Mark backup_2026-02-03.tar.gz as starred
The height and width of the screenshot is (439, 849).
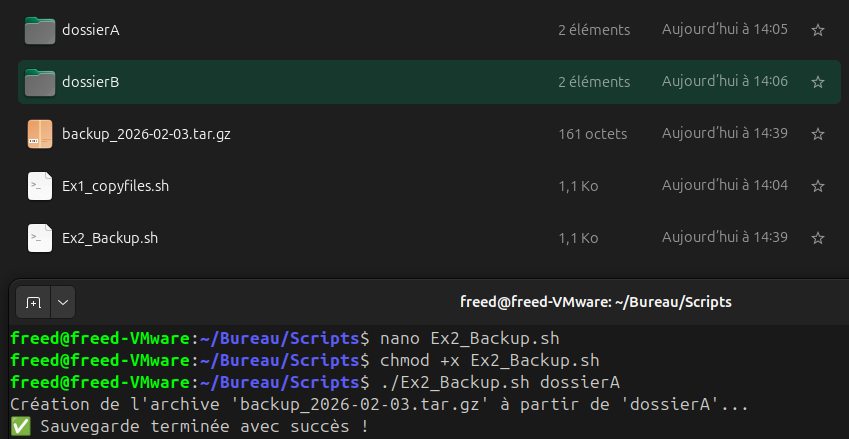click(x=817, y=134)
